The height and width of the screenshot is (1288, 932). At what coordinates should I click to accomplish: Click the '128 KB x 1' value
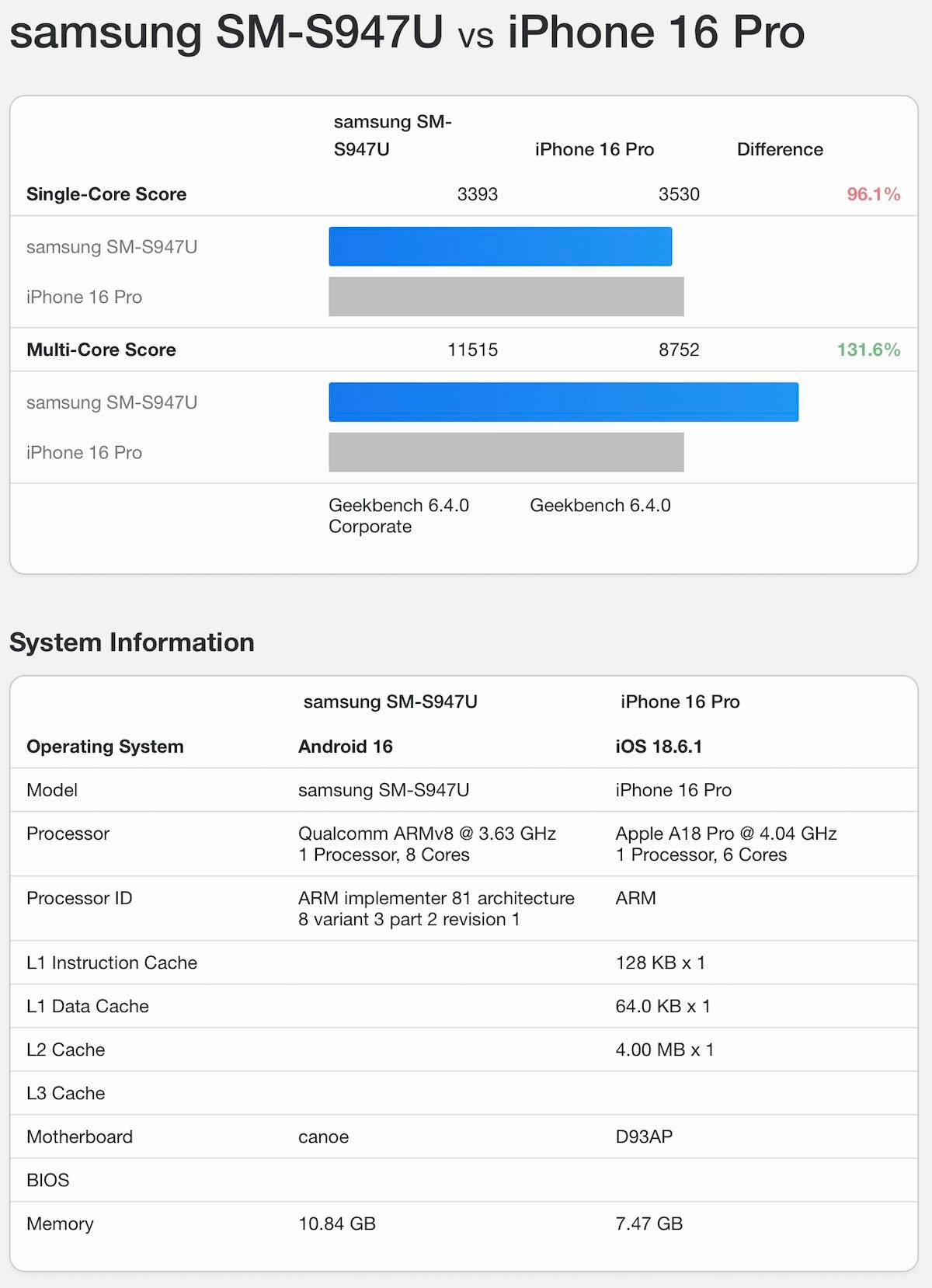[x=660, y=963]
